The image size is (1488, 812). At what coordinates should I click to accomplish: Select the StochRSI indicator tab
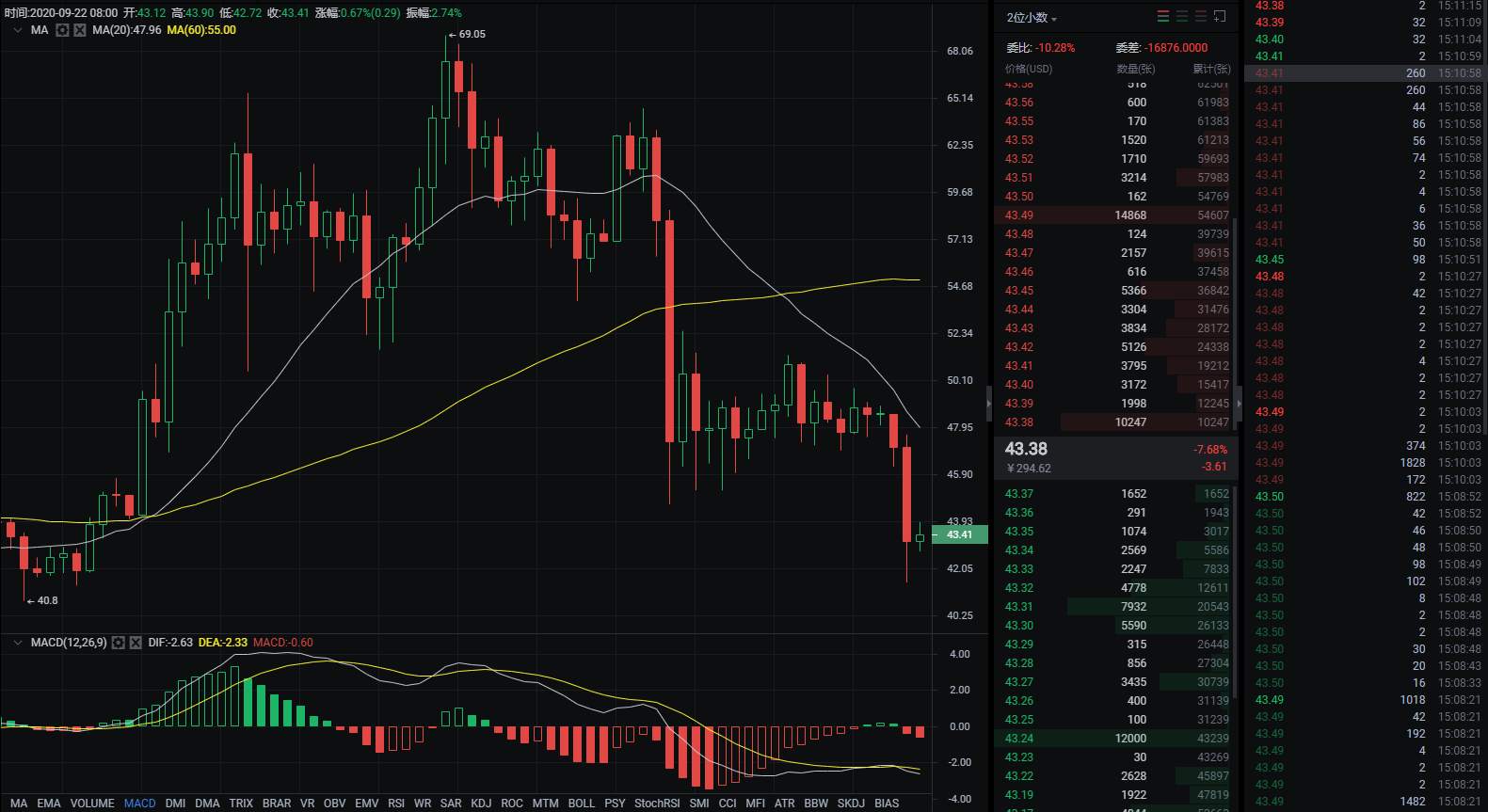pyautogui.click(x=657, y=804)
